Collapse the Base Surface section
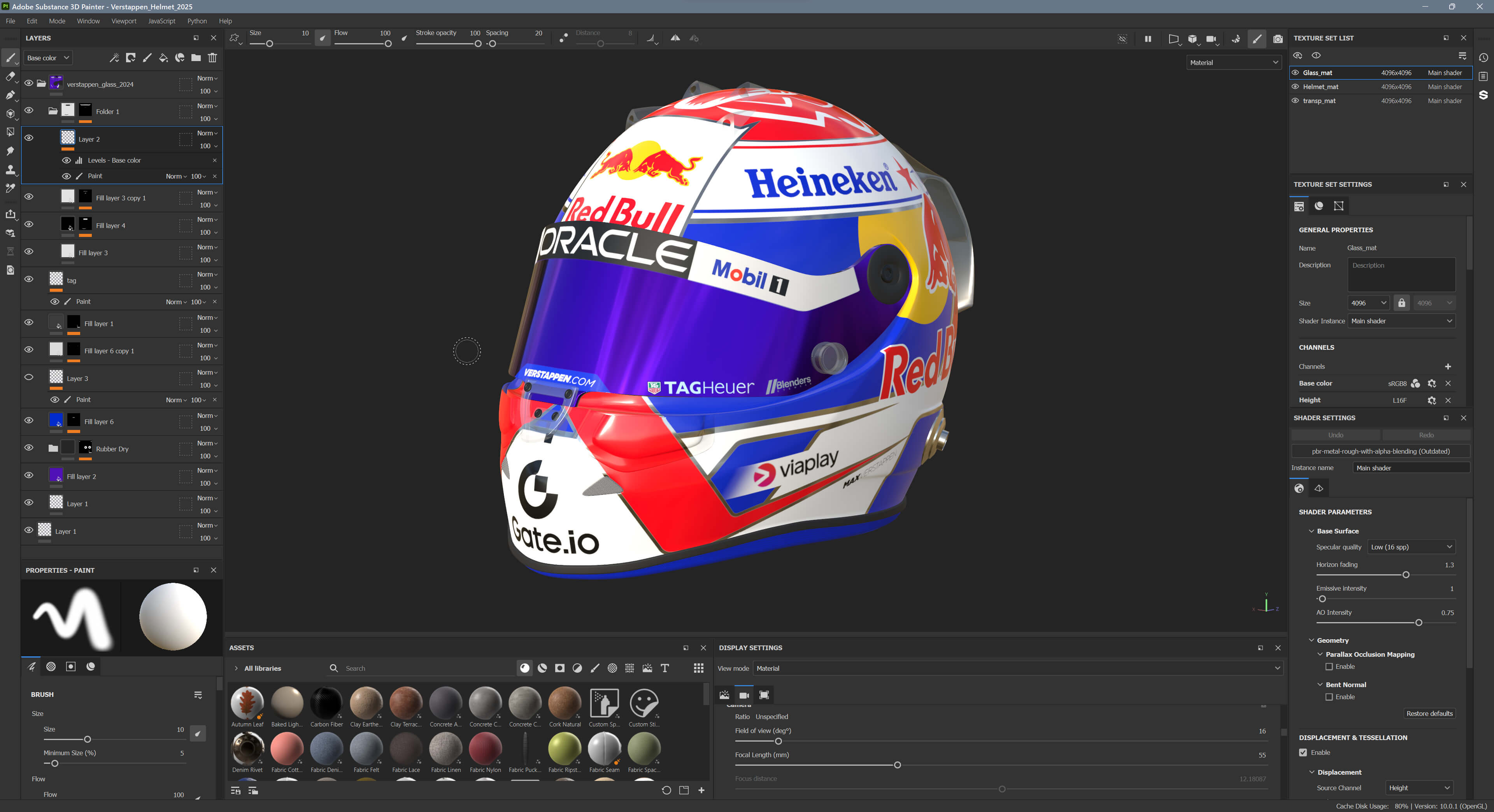1494x812 pixels. point(1311,531)
